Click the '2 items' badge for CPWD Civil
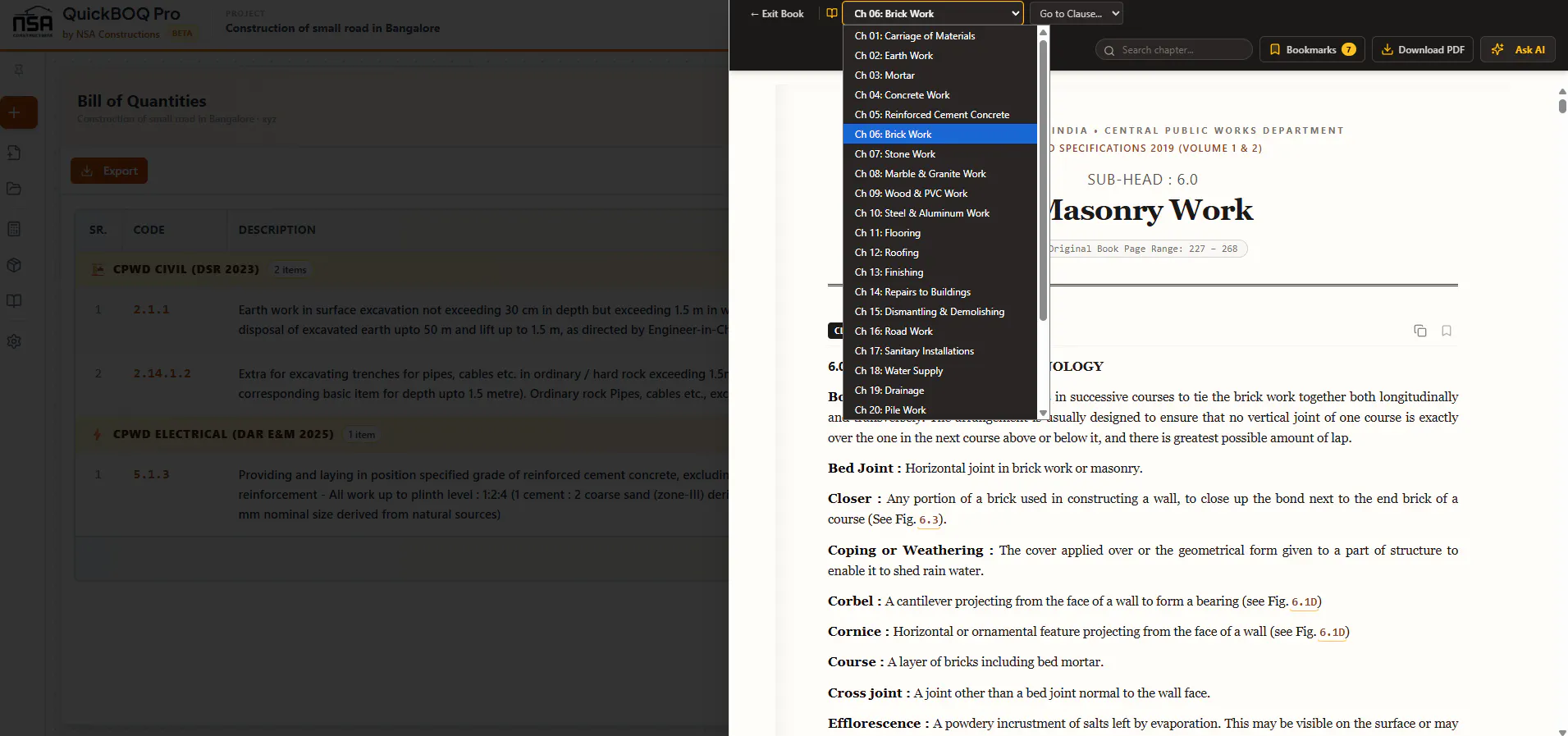This screenshot has width=1568, height=736. click(290, 270)
